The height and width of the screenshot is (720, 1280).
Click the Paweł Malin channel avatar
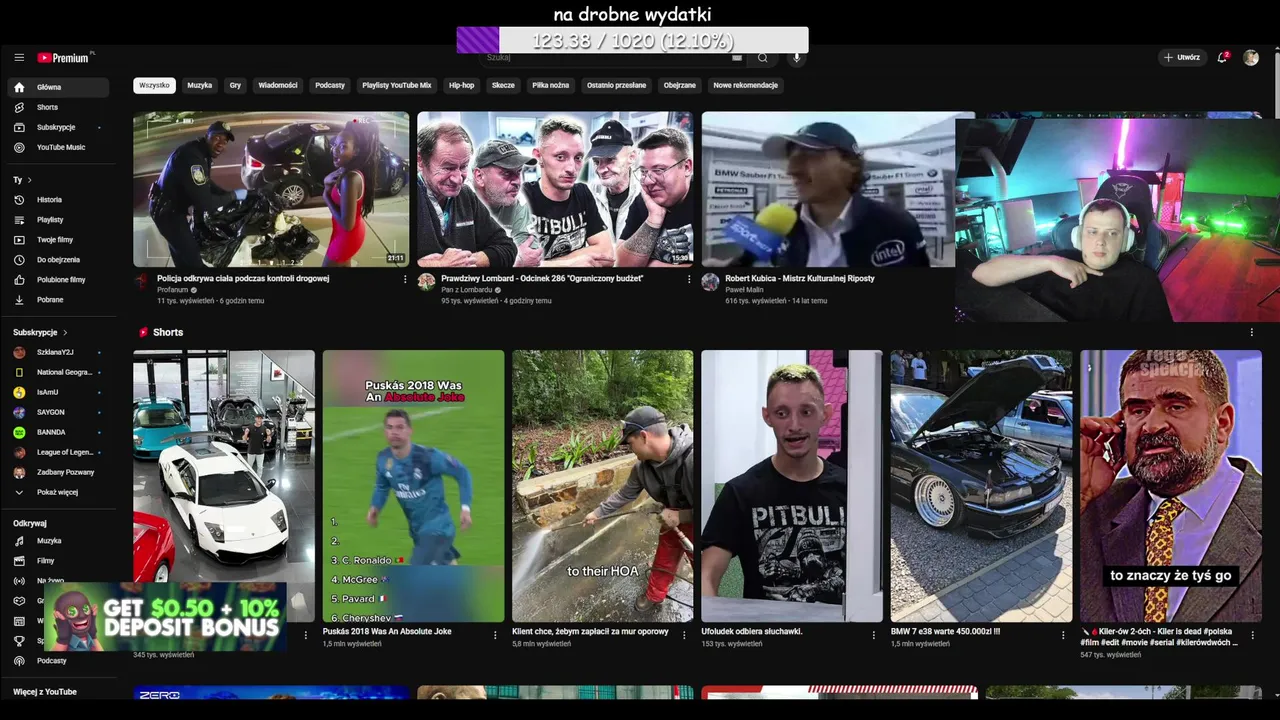710,282
